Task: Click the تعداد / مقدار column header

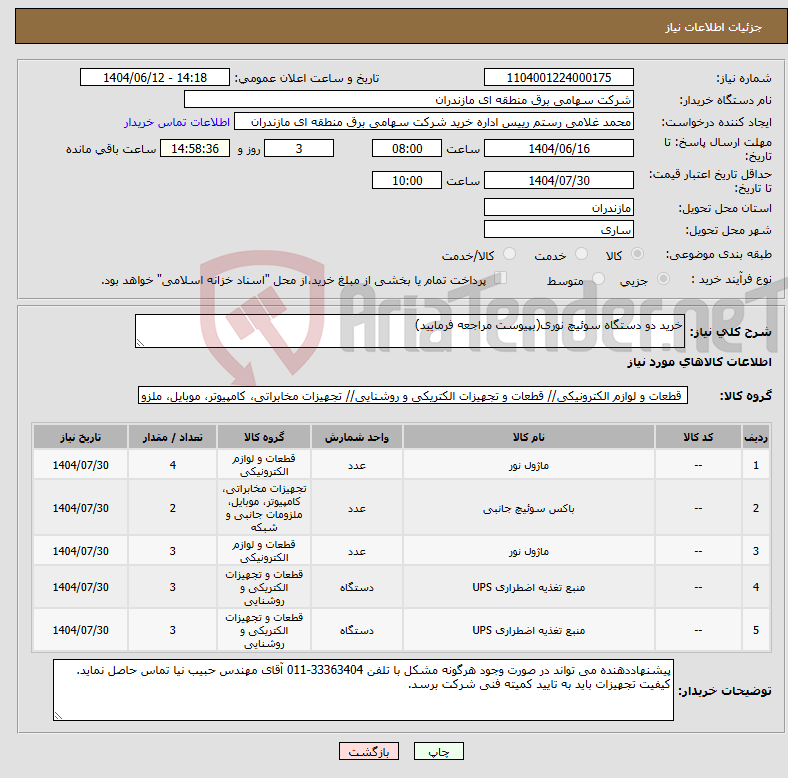Action: (x=172, y=437)
